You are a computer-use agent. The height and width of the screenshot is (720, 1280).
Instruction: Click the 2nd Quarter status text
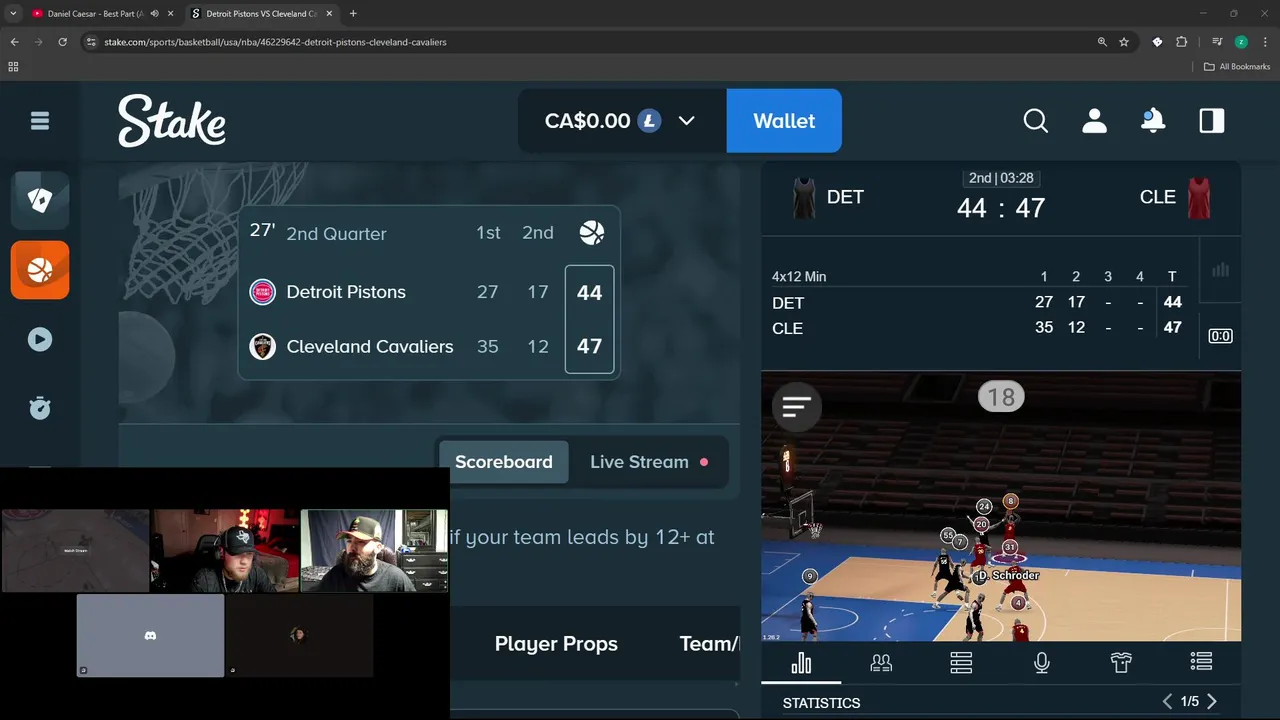(336, 233)
